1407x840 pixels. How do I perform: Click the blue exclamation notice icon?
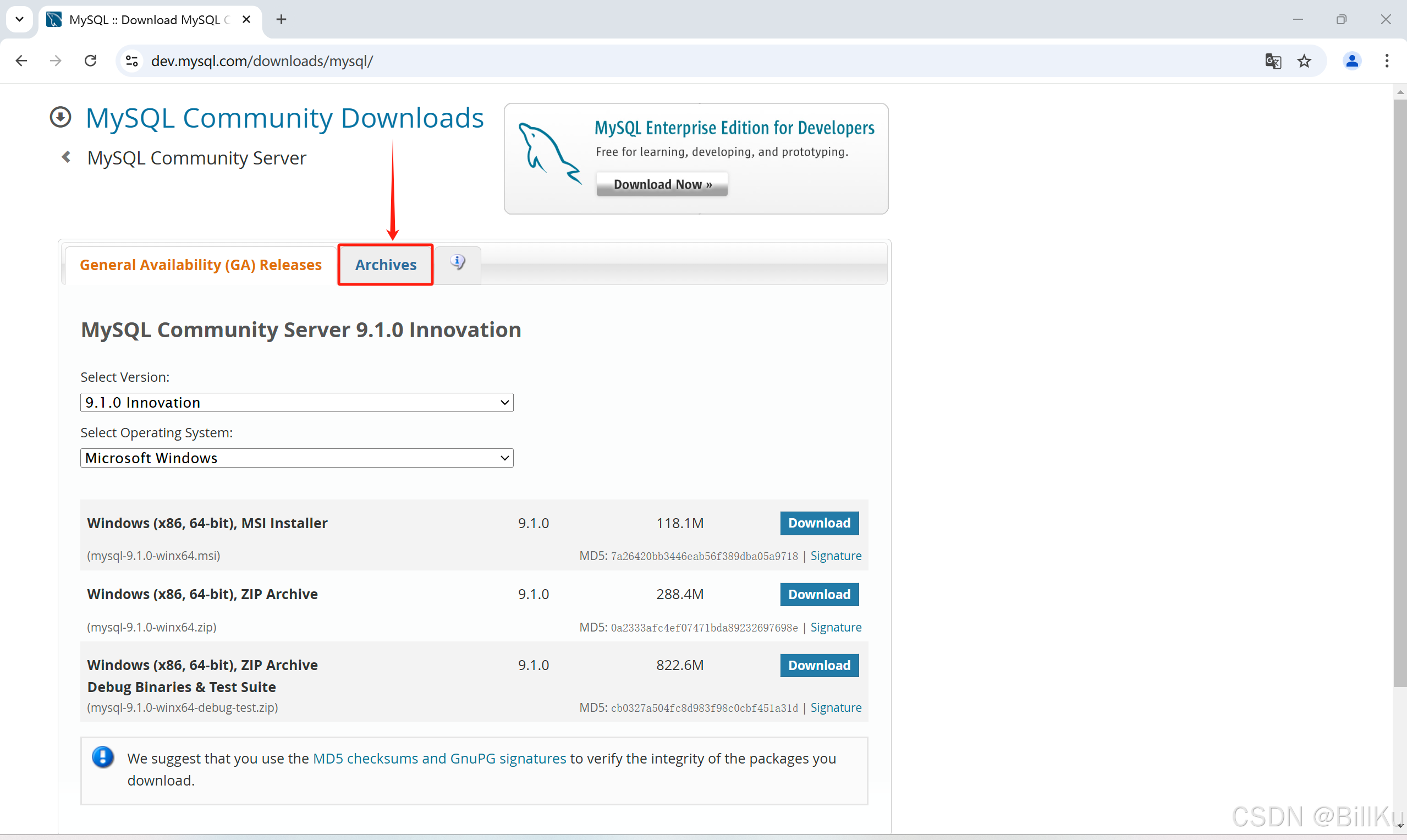[x=103, y=757]
